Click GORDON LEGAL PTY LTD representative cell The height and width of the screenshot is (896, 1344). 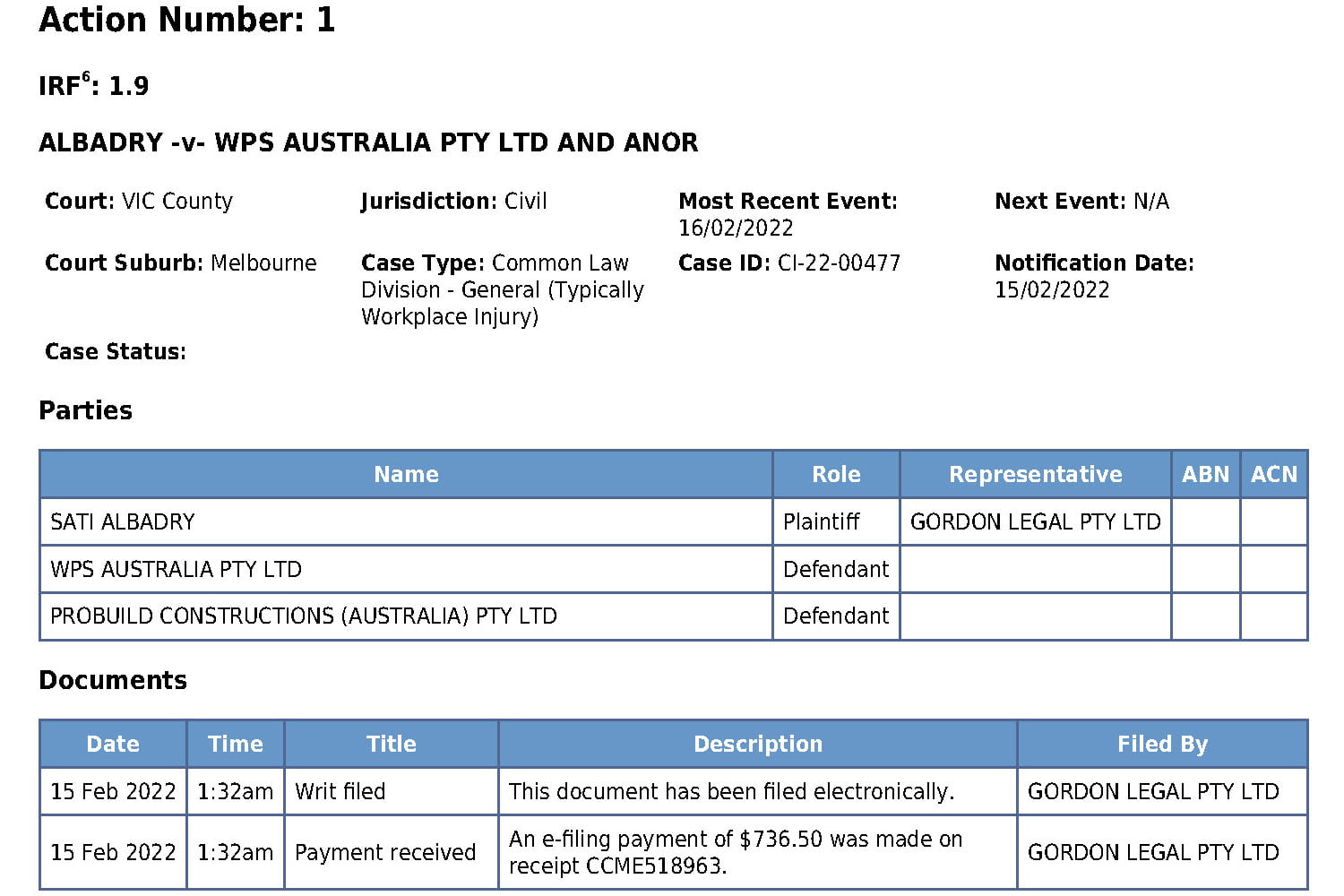click(x=1035, y=521)
